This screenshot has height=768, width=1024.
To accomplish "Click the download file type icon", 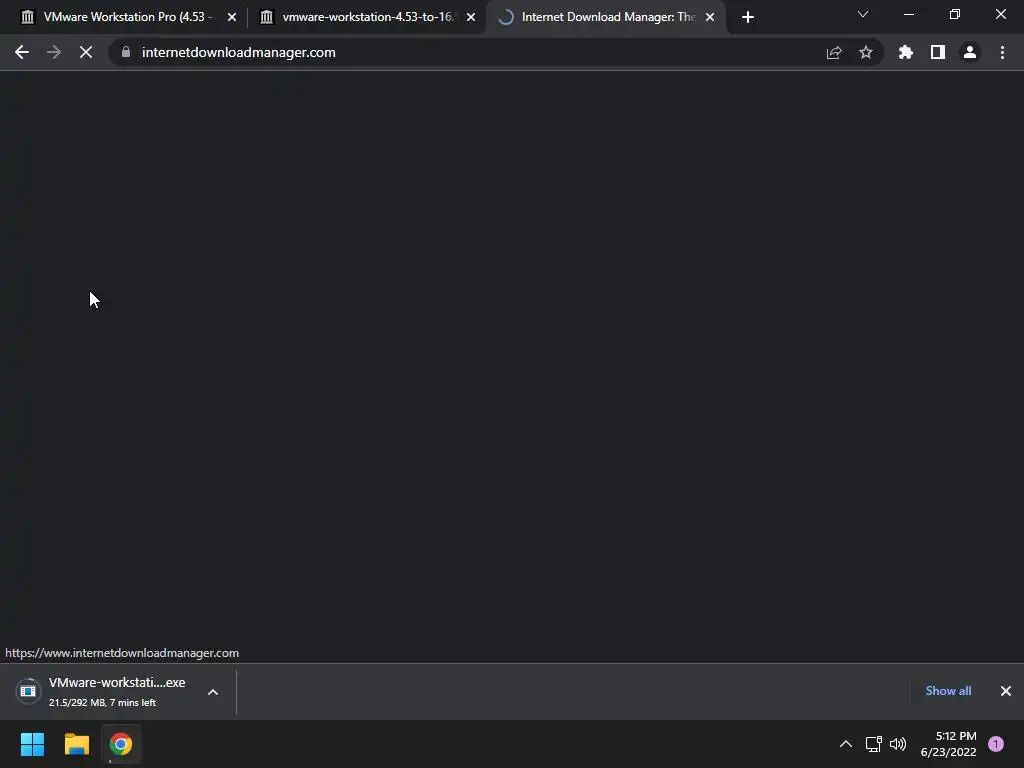I will pyautogui.click(x=28, y=692).
